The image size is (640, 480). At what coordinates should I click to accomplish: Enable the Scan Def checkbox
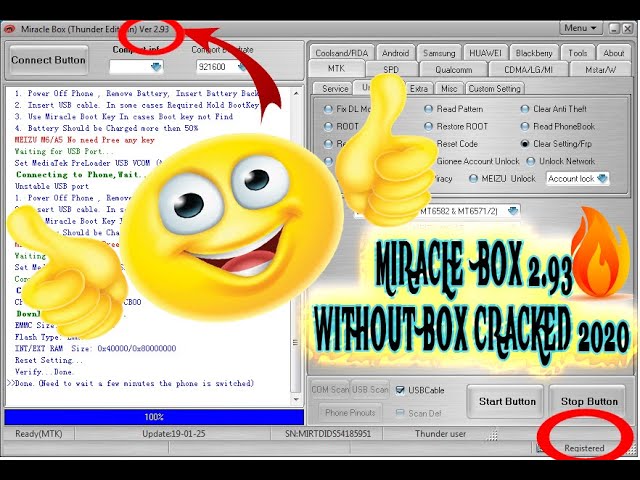pos(401,413)
